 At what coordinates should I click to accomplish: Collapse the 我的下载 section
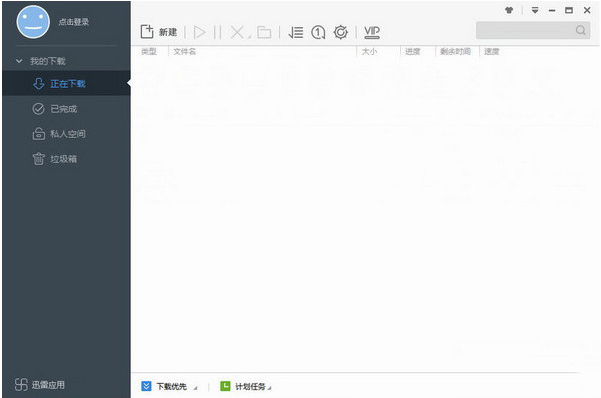pyautogui.click(x=19, y=61)
